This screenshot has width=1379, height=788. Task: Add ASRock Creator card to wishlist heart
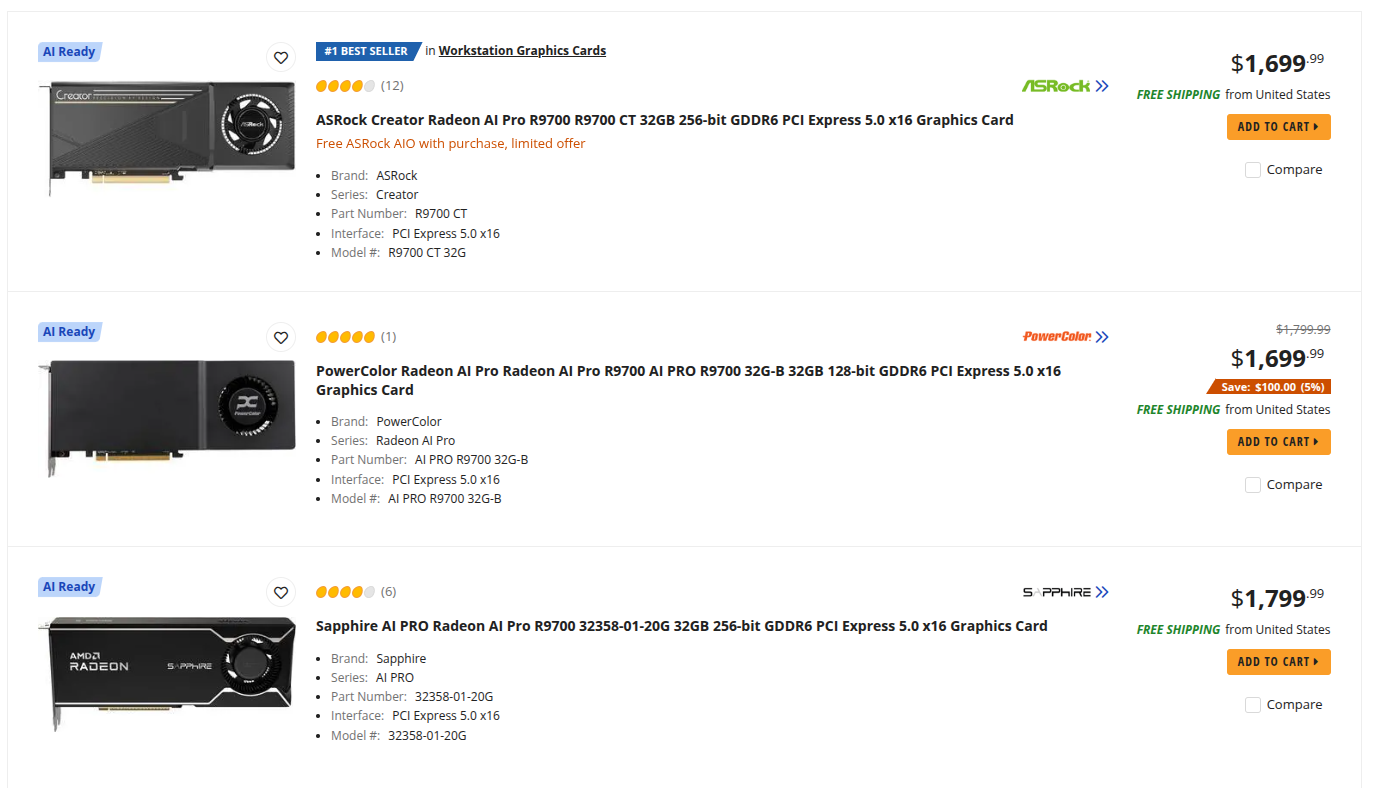point(281,58)
